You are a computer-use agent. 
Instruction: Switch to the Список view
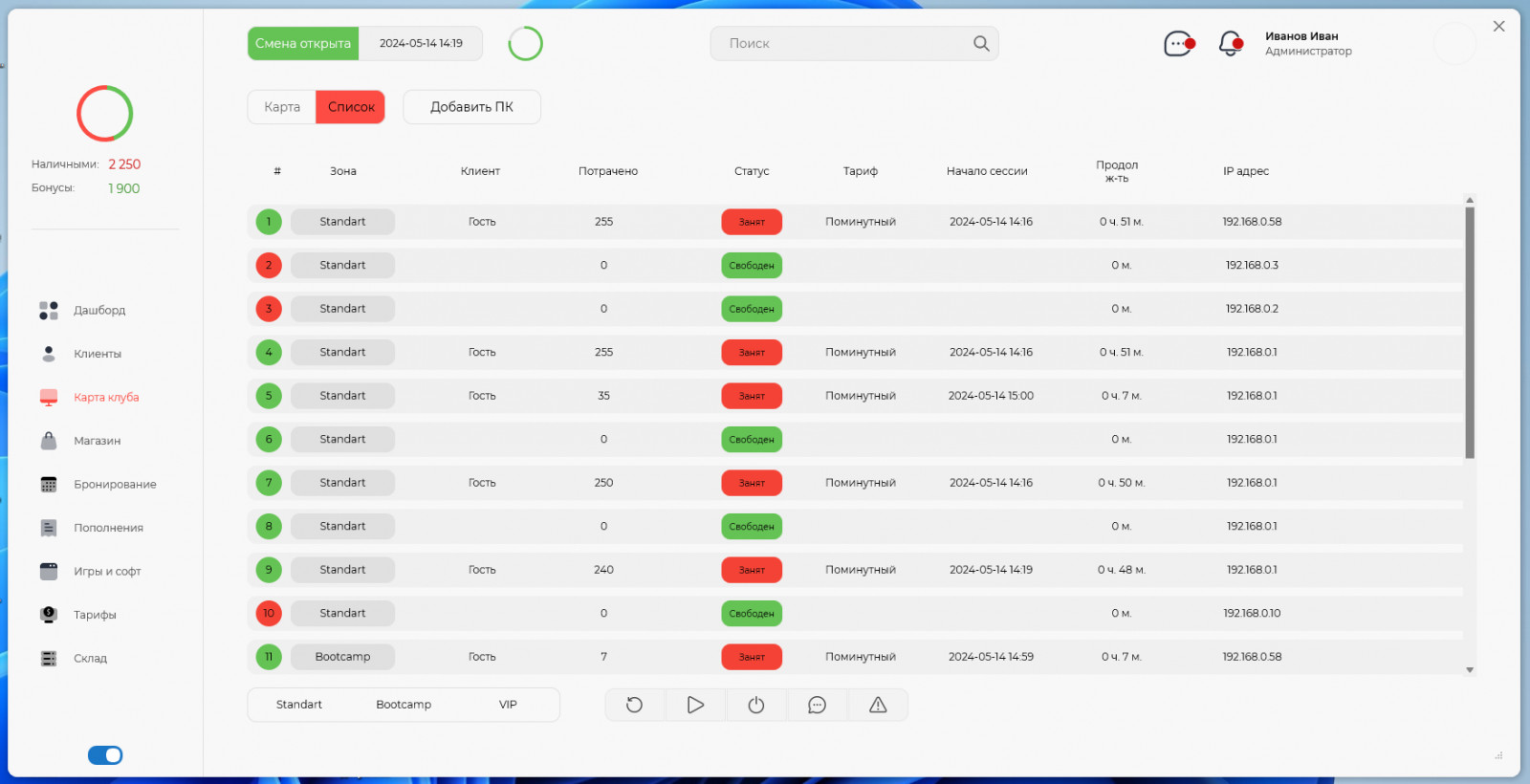point(351,107)
